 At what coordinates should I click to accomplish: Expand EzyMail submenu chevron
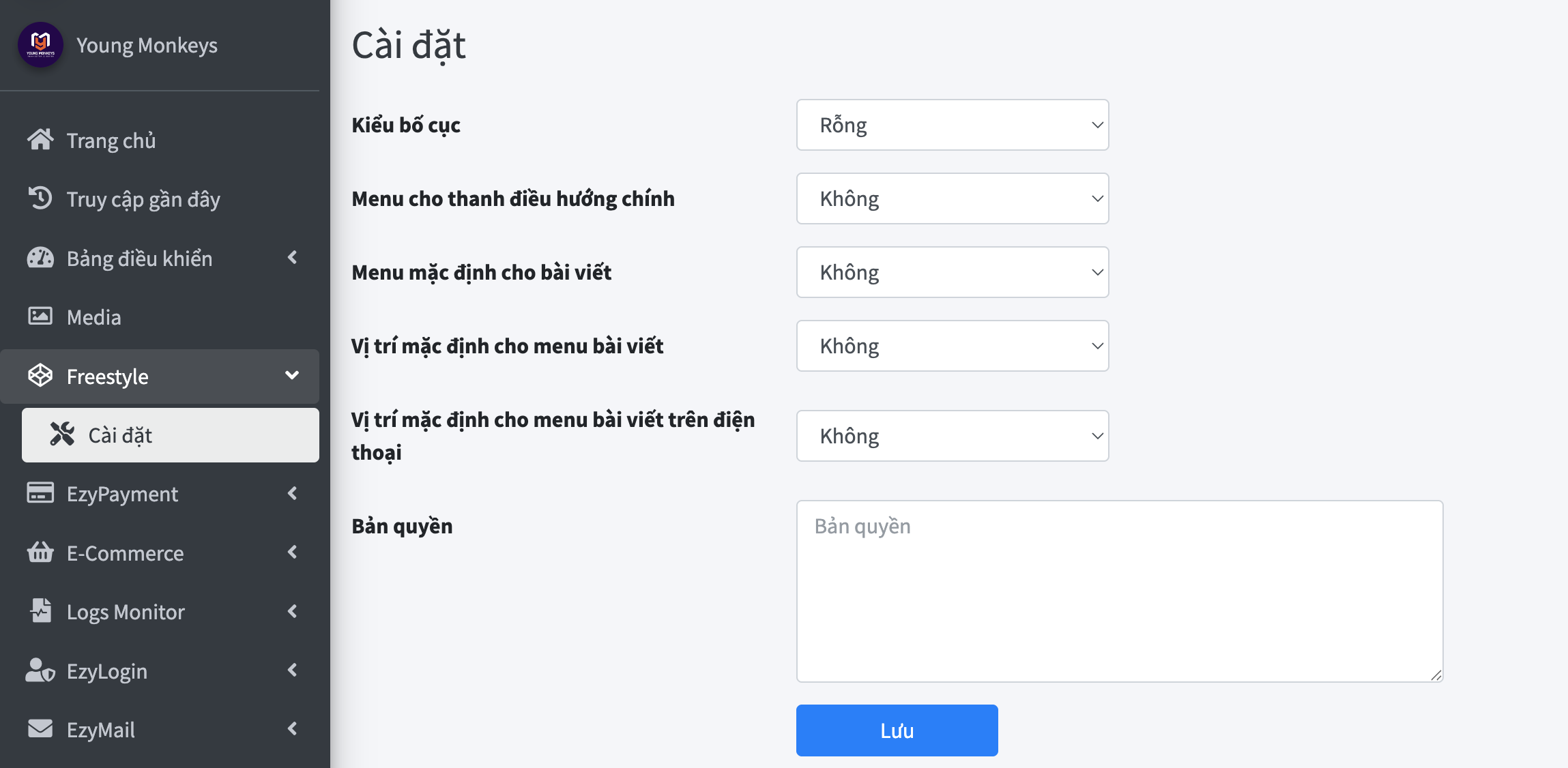click(x=293, y=728)
